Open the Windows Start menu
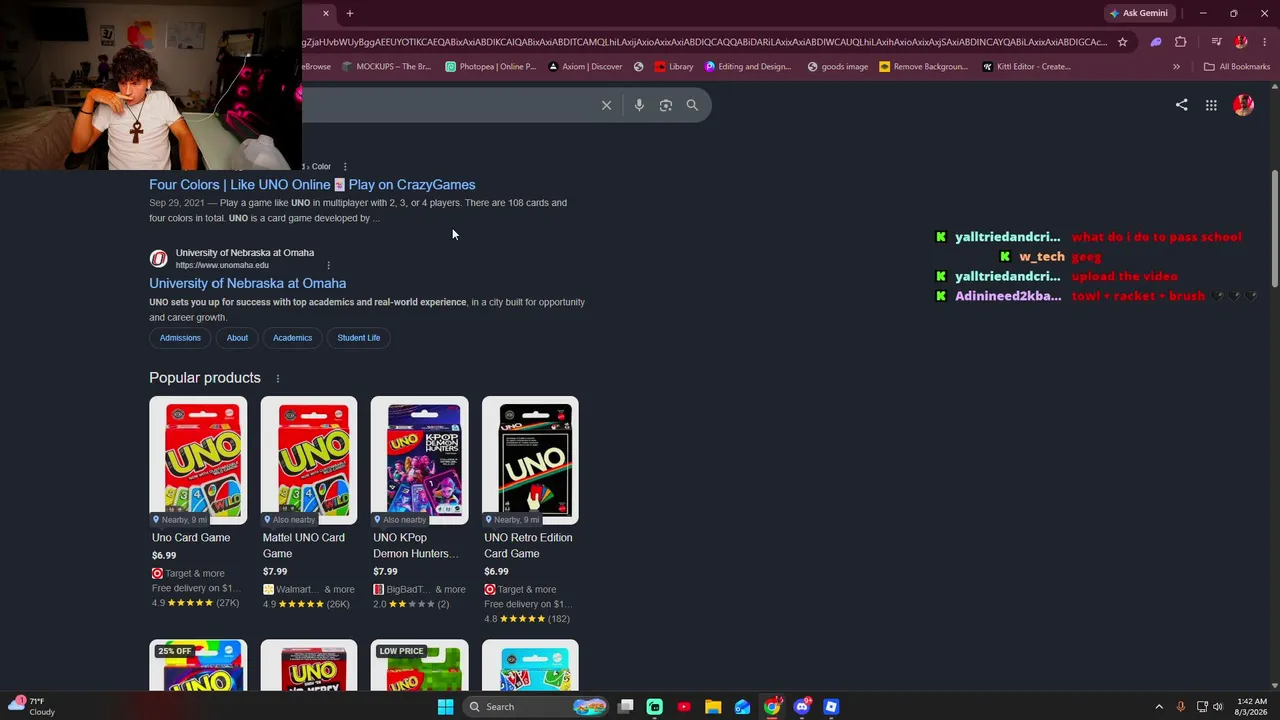The width and height of the screenshot is (1280, 720). coord(445,707)
